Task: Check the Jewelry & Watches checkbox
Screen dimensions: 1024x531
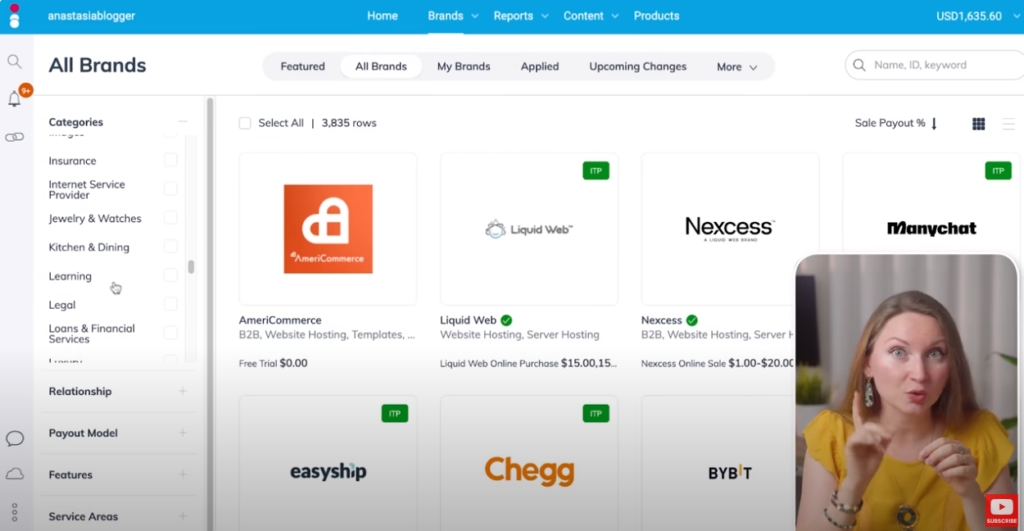Action: coord(170,217)
